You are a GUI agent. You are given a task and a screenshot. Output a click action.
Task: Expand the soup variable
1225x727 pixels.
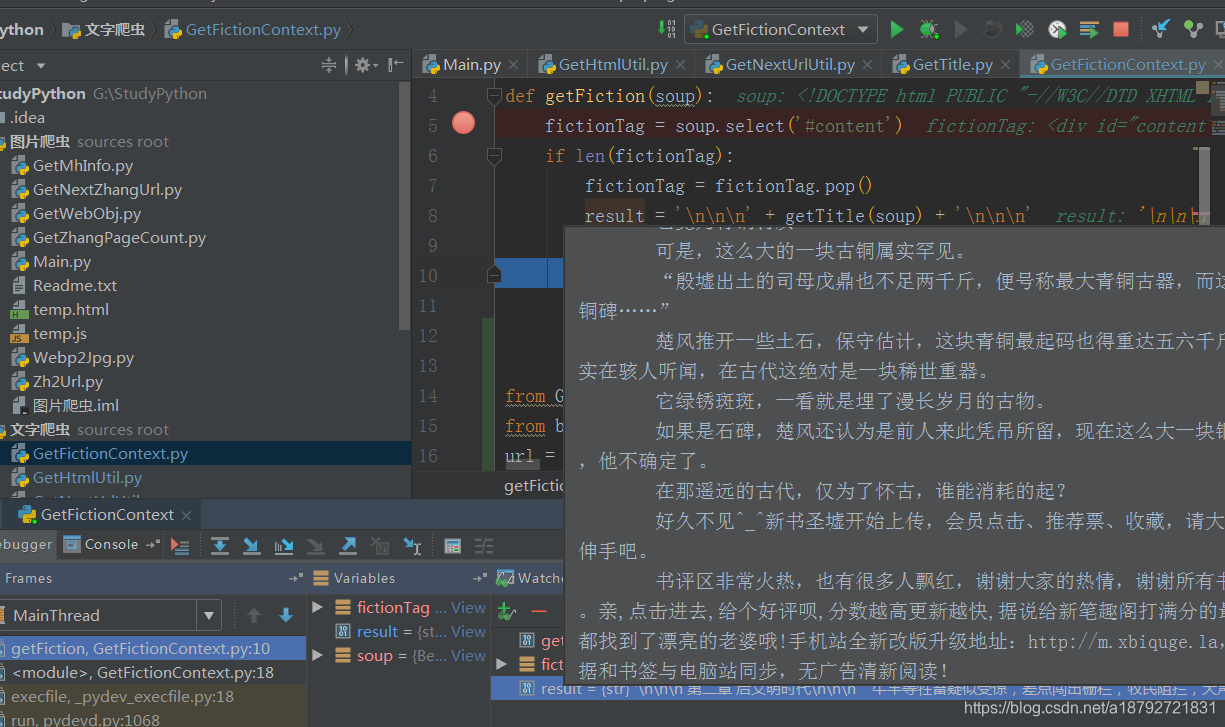point(317,655)
